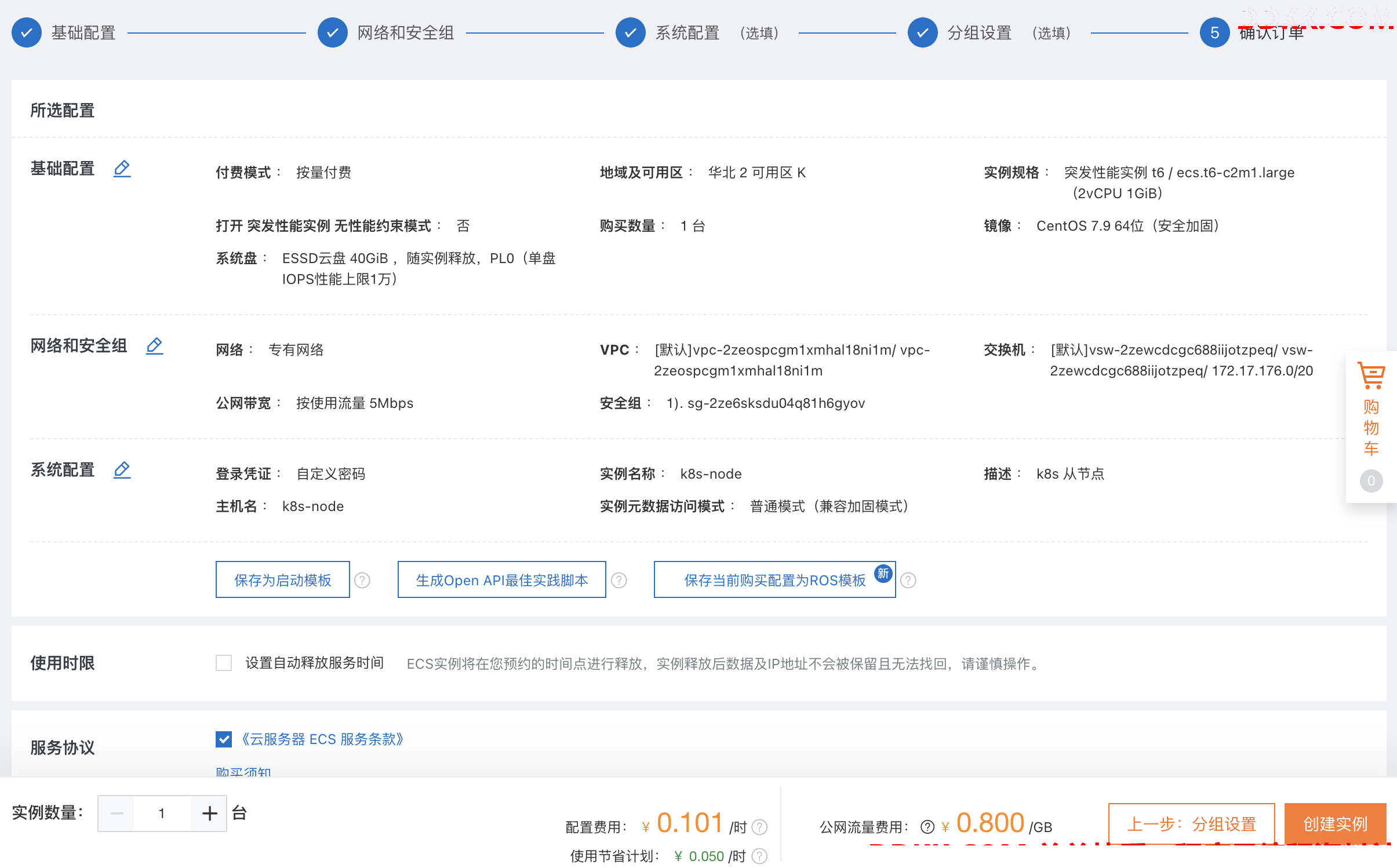Image resolution: width=1397 pixels, height=868 pixels.
Task: Click image value CentOS 7.9 64位（安全加固）
Action: (1128, 226)
